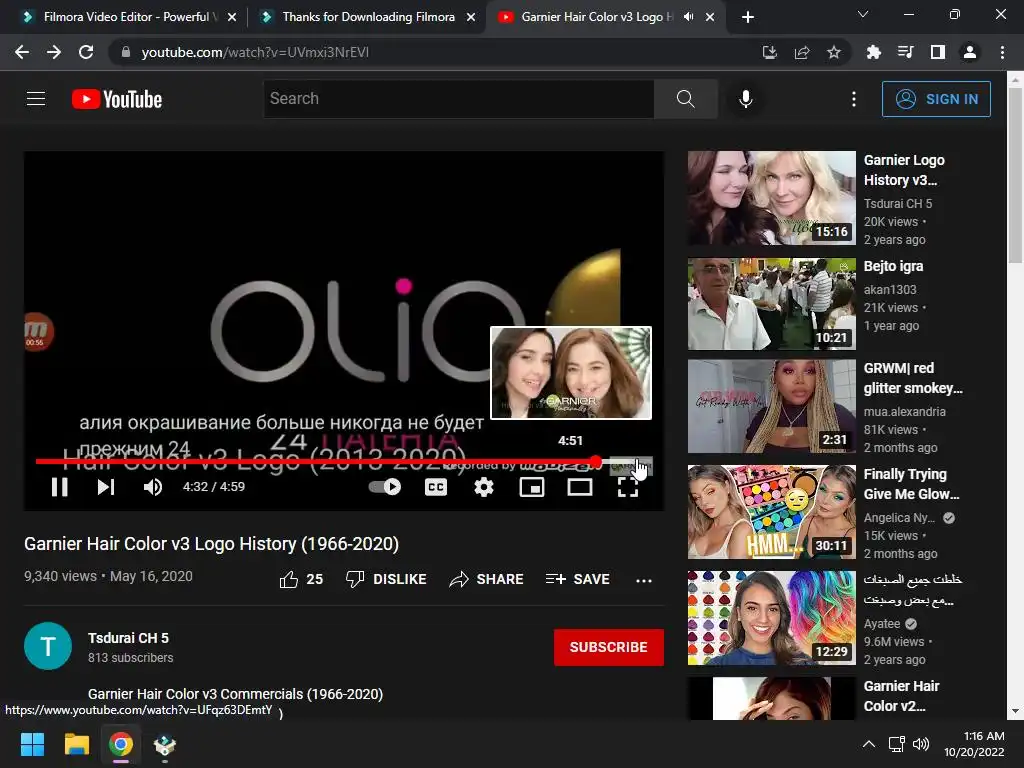Click the search magnifier button
The width and height of the screenshot is (1024, 768).
[686, 99]
